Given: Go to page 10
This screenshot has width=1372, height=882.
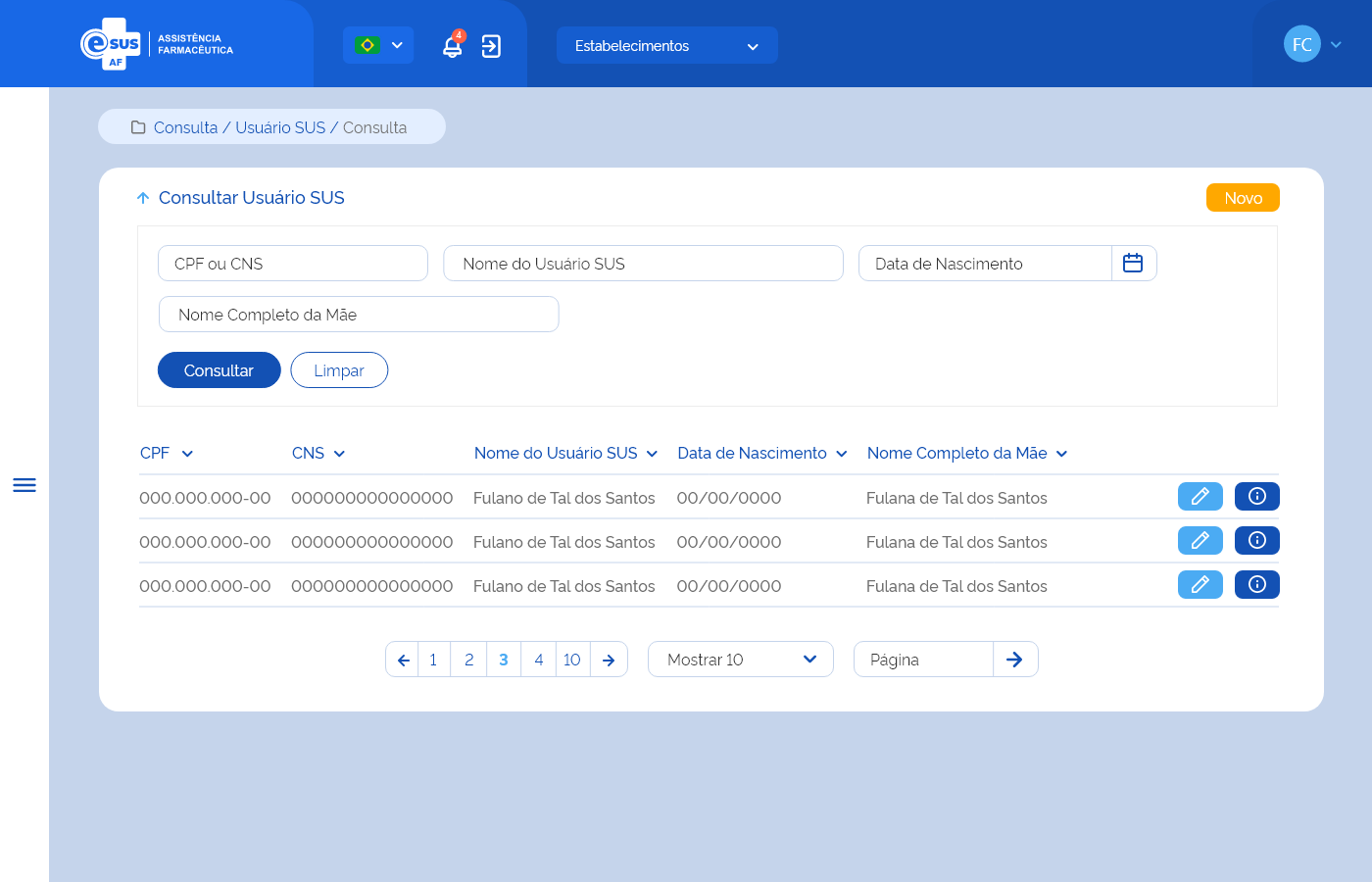Looking at the screenshot, I should pyautogui.click(x=572, y=660).
